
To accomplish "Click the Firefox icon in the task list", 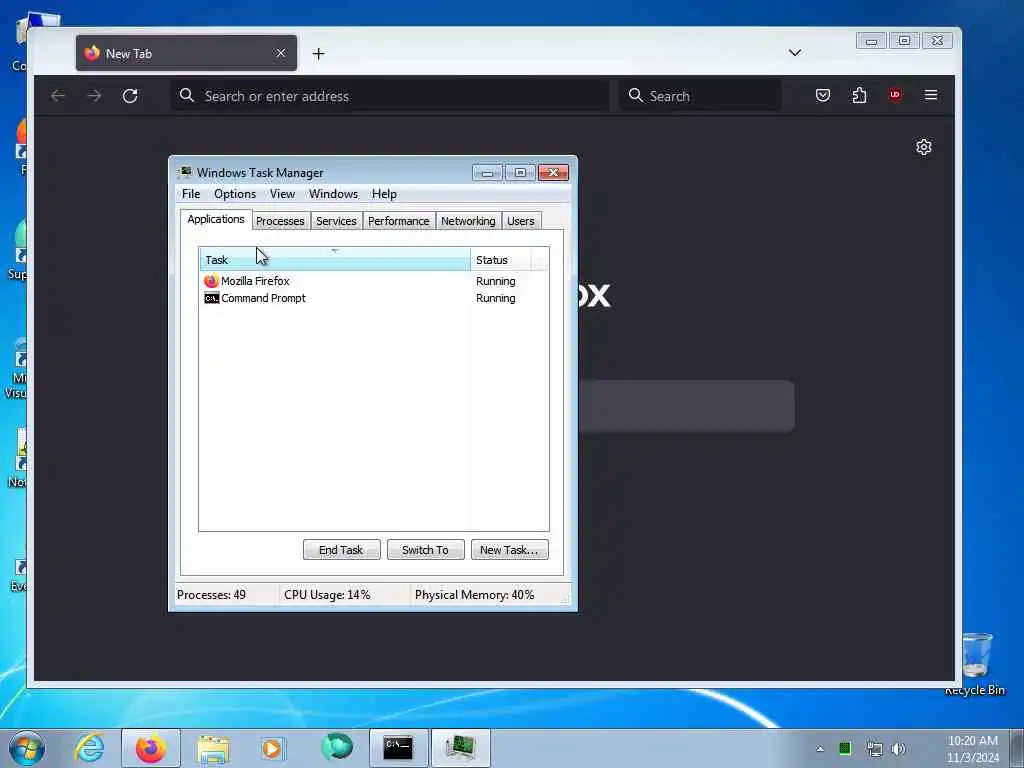I will click(x=211, y=281).
